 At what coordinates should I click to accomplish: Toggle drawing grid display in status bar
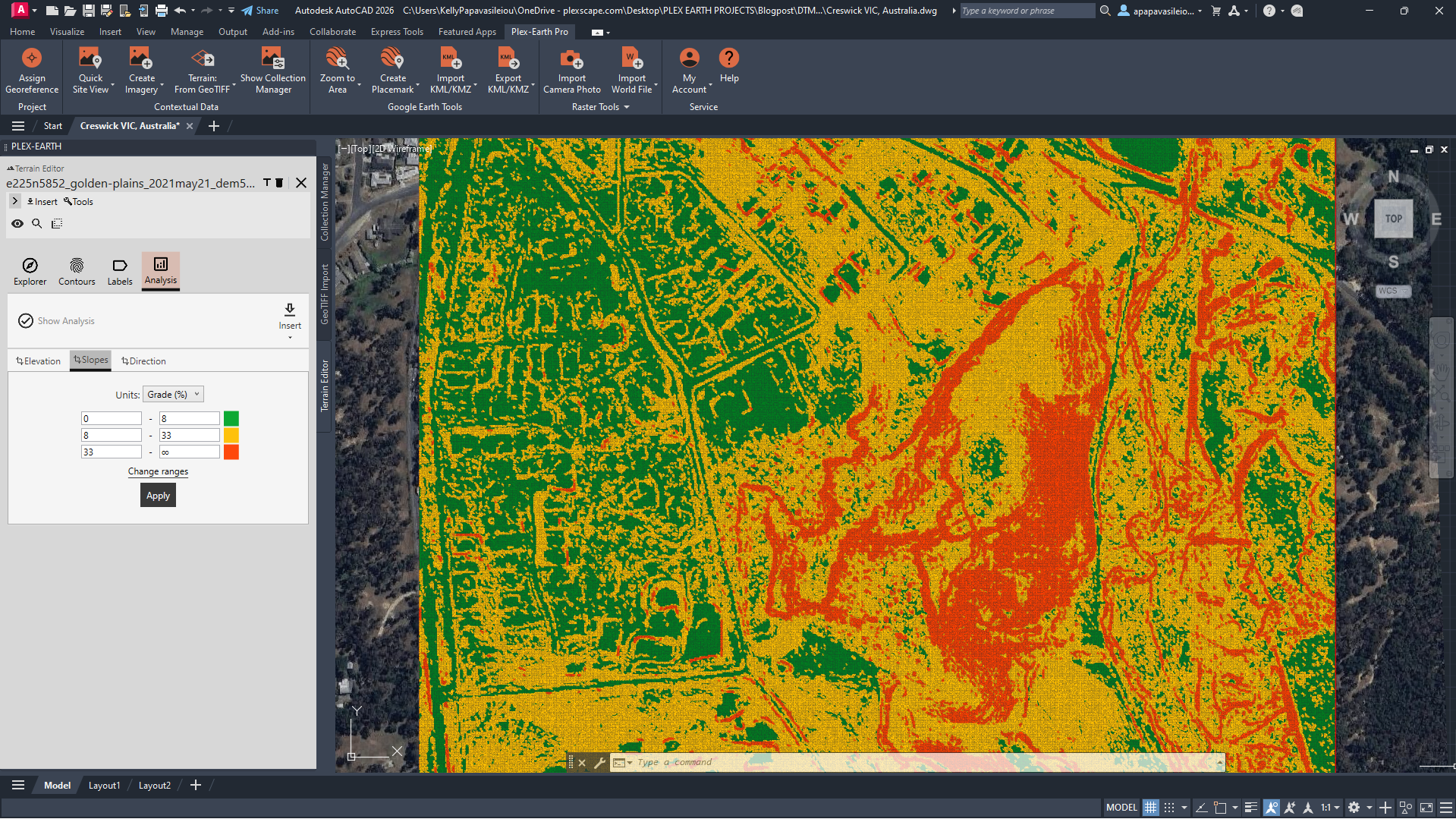1151,808
